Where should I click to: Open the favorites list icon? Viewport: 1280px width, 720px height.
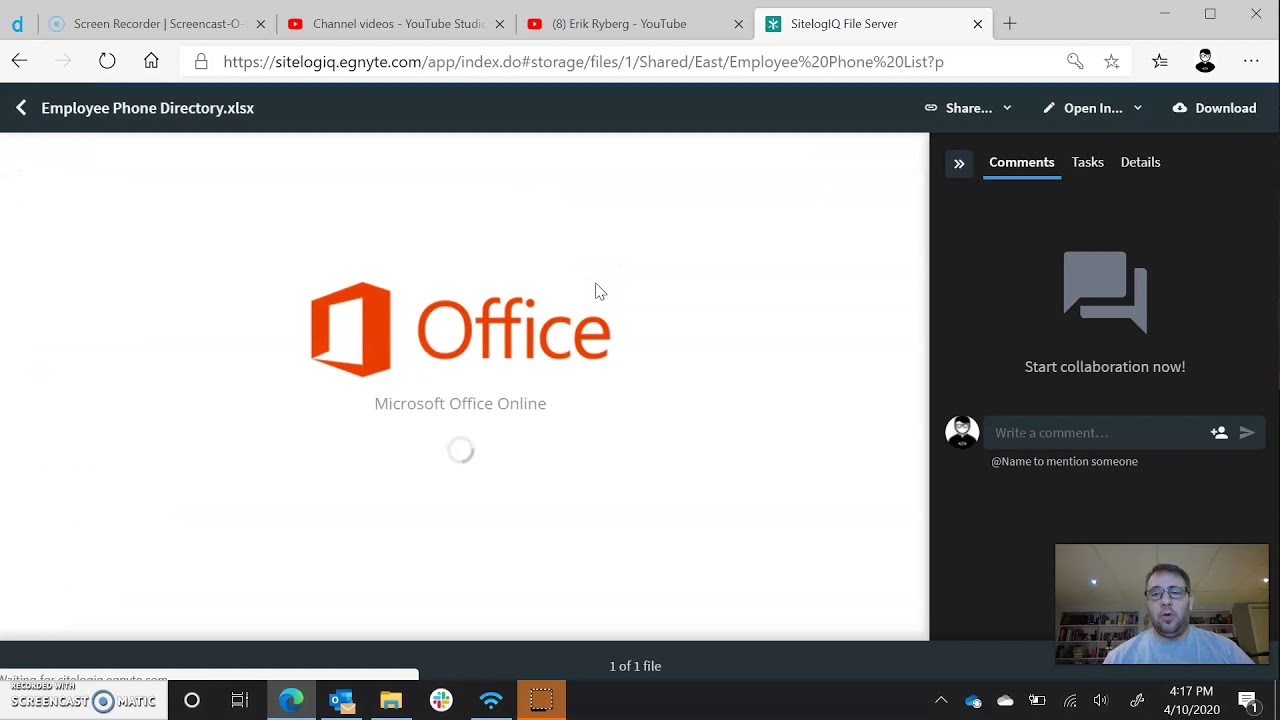click(1160, 61)
